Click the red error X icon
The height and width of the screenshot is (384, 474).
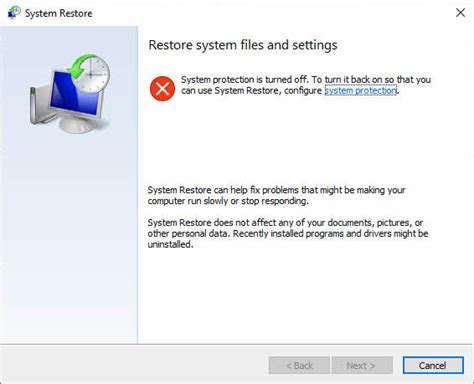tap(162, 89)
